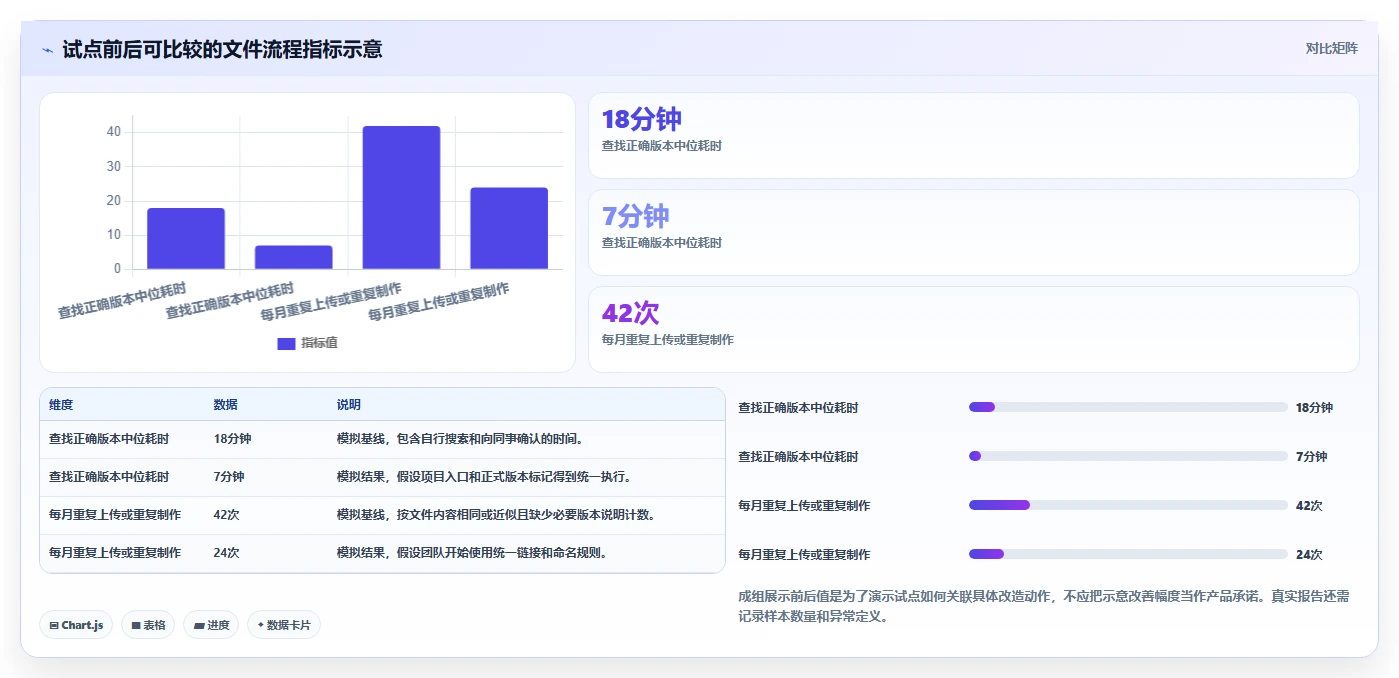Click the 维度 table column header

(x=61, y=405)
